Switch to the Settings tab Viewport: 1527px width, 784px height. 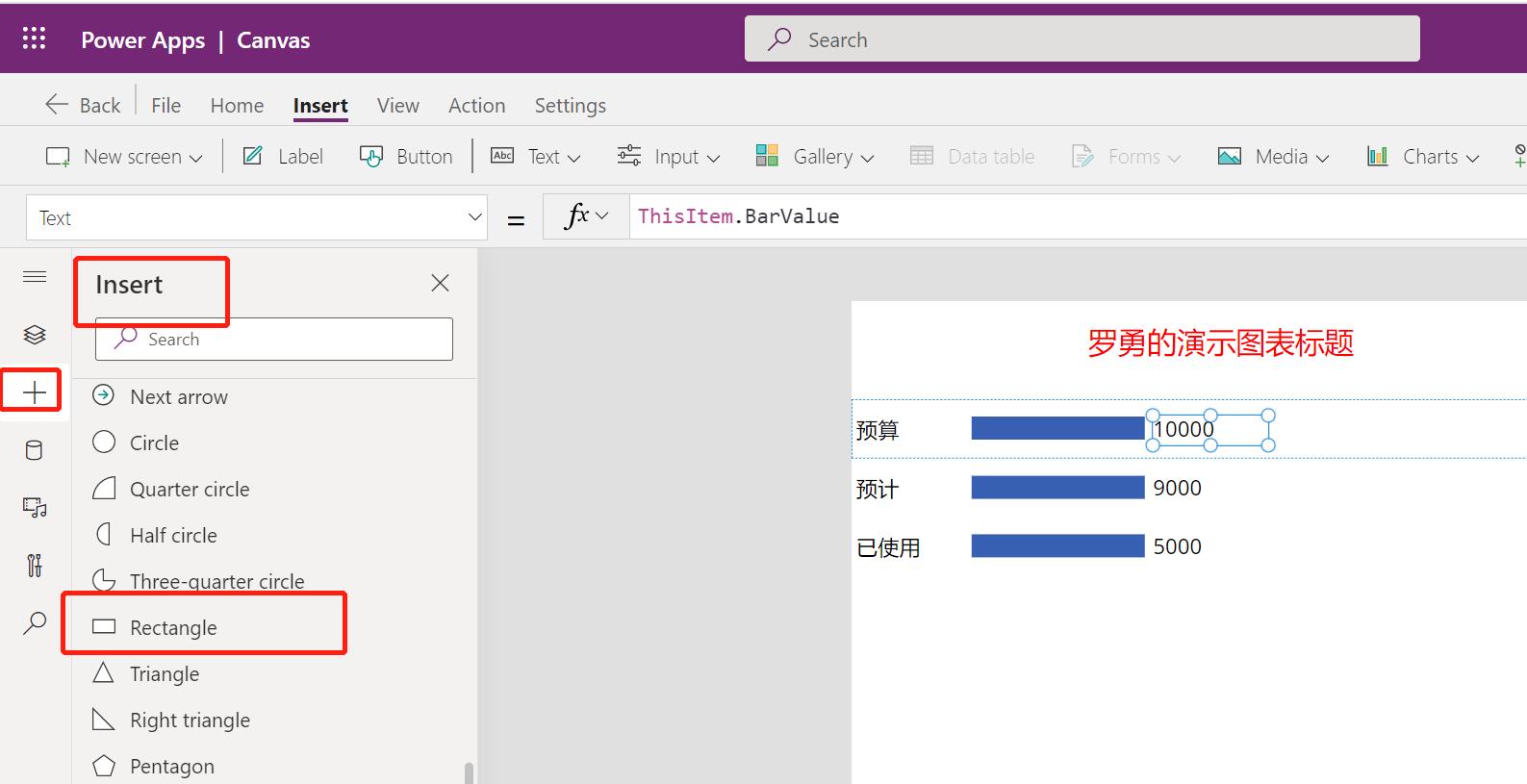point(570,105)
